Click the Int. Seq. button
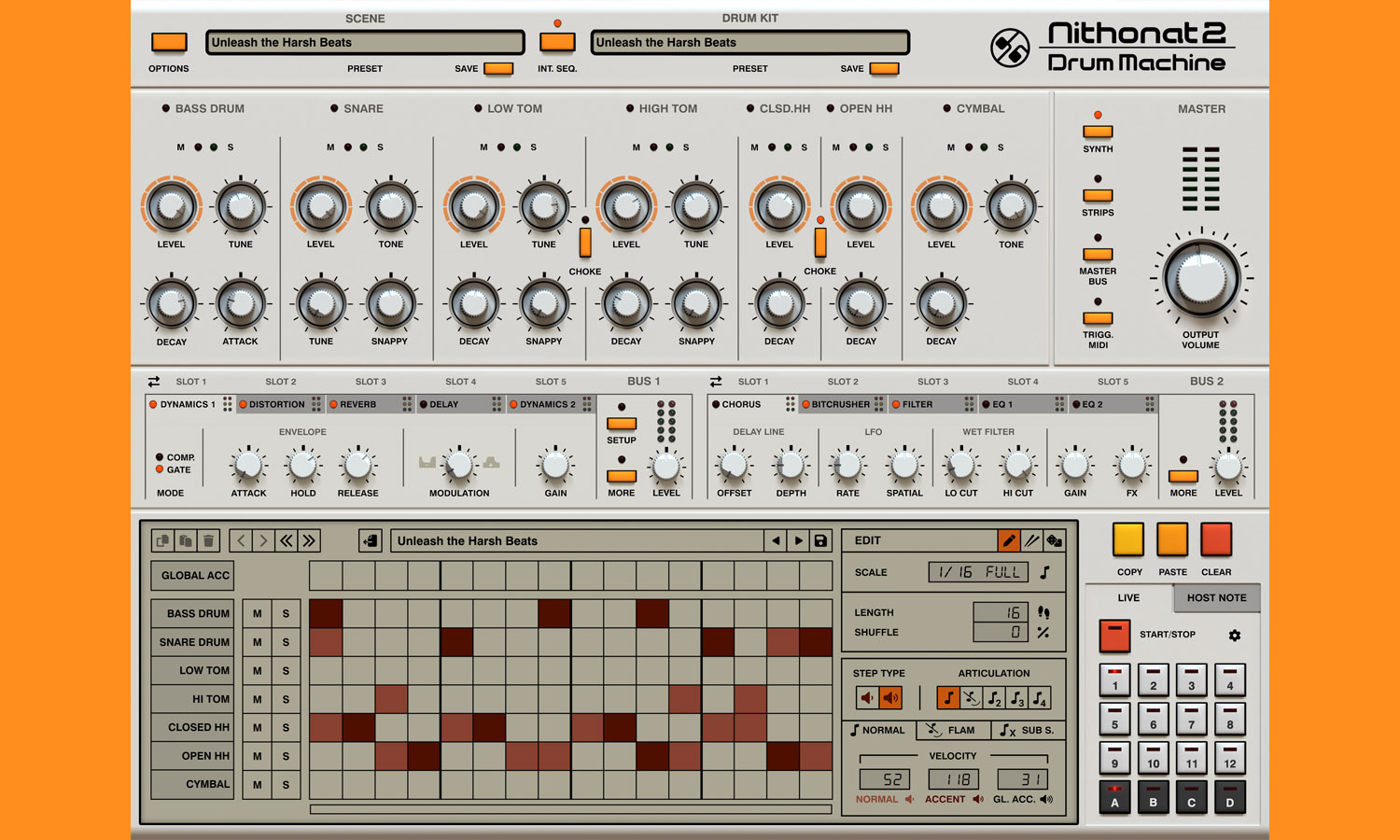The height and width of the screenshot is (840, 1400). click(557, 42)
